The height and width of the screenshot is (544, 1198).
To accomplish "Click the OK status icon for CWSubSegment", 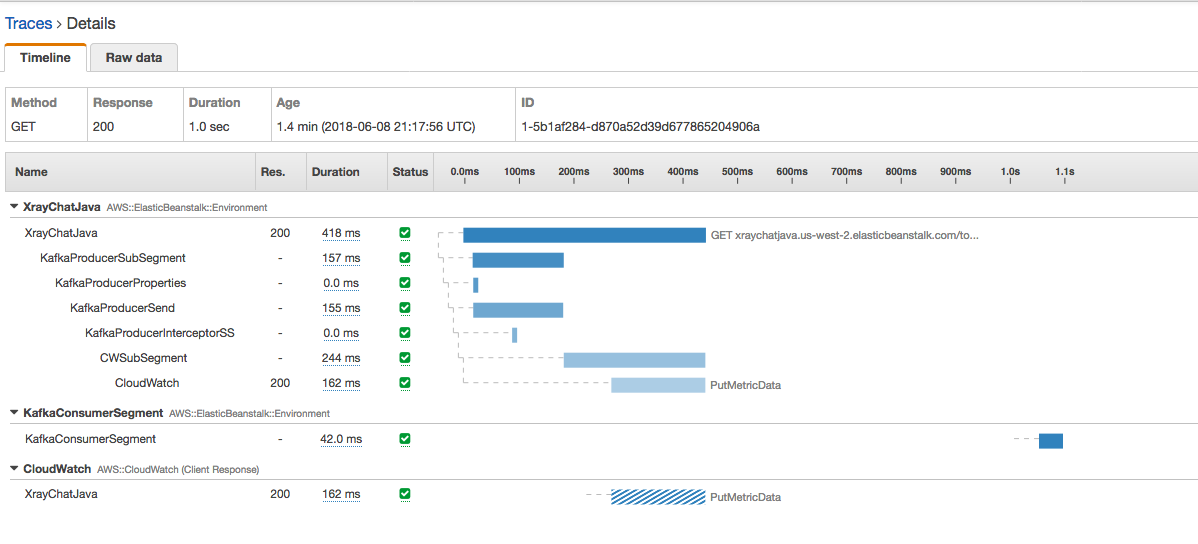I will point(405,358).
